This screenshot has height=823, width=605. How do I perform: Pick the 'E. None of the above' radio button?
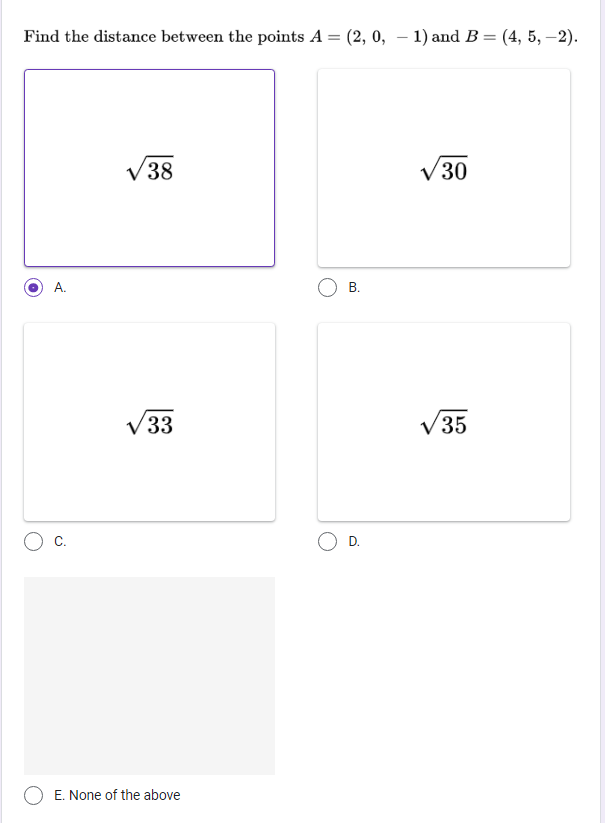point(33,795)
